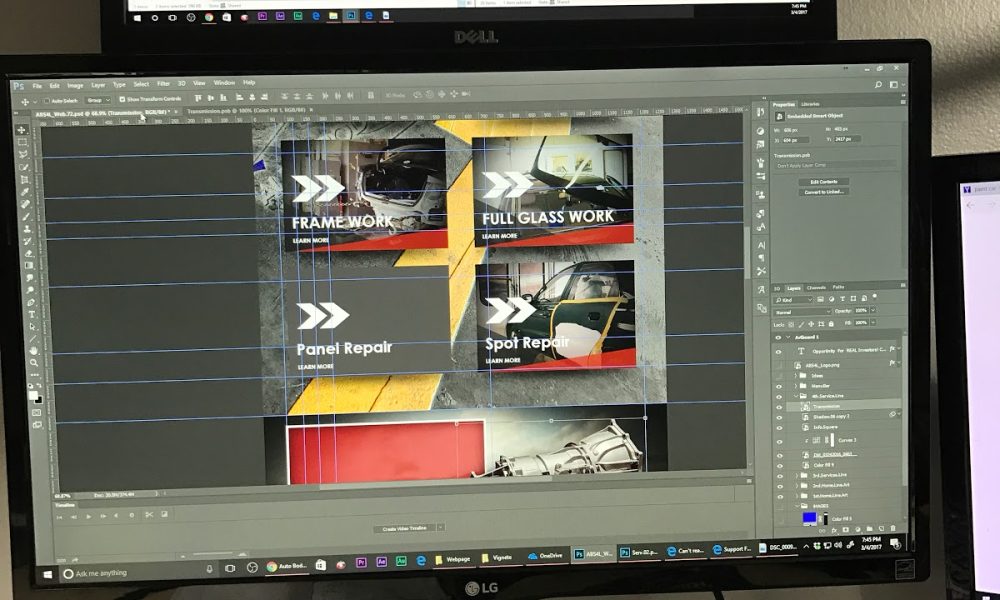Select the Move tool in the toolbar
Screen dimensions: 1000x600
(21, 129)
